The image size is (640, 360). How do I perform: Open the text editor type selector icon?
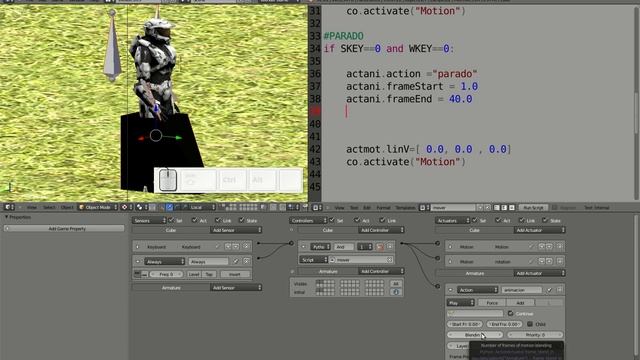pos(317,207)
